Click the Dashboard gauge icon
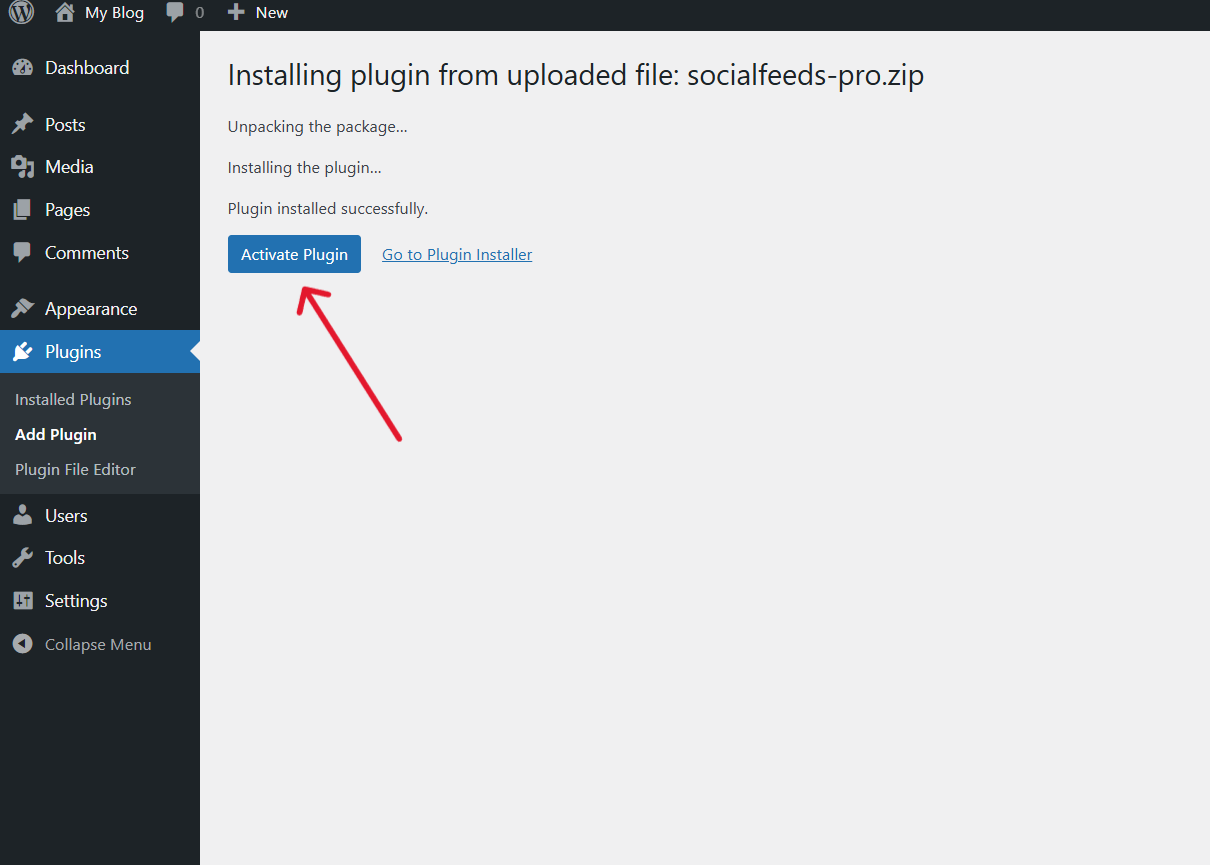The width and height of the screenshot is (1210, 865). (x=22, y=68)
